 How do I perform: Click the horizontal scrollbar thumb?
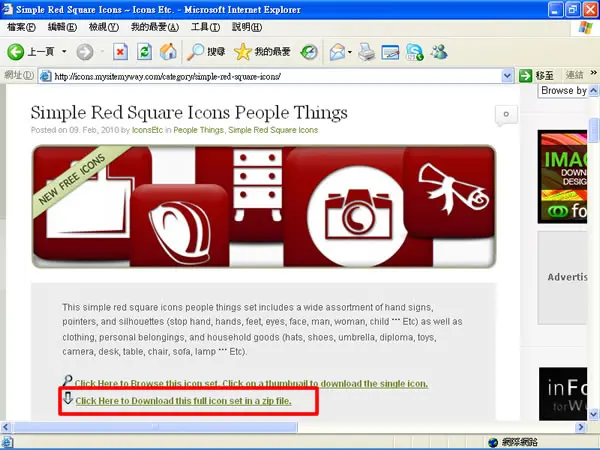point(155,427)
